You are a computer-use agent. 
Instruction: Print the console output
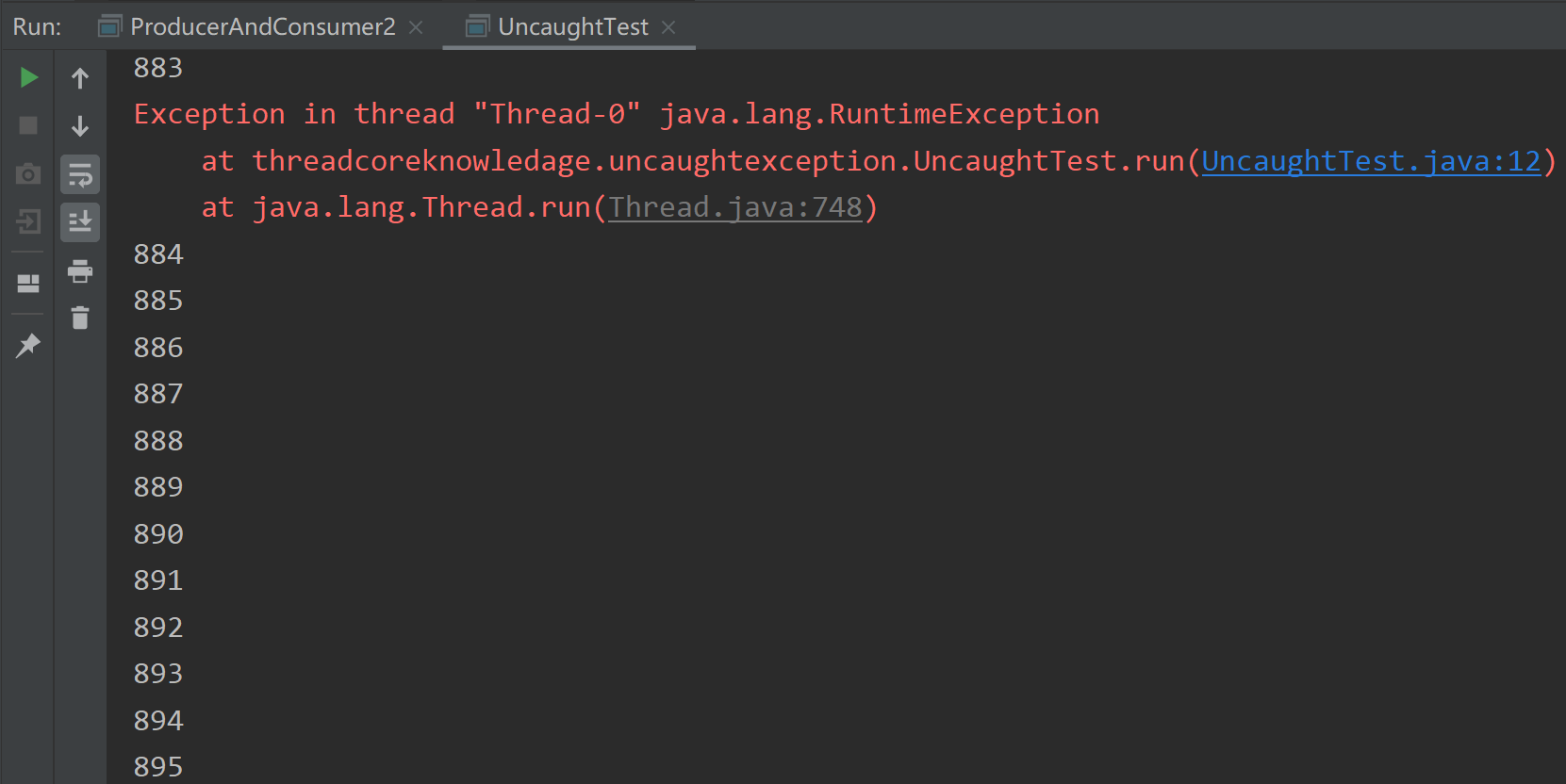[x=80, y=271]
